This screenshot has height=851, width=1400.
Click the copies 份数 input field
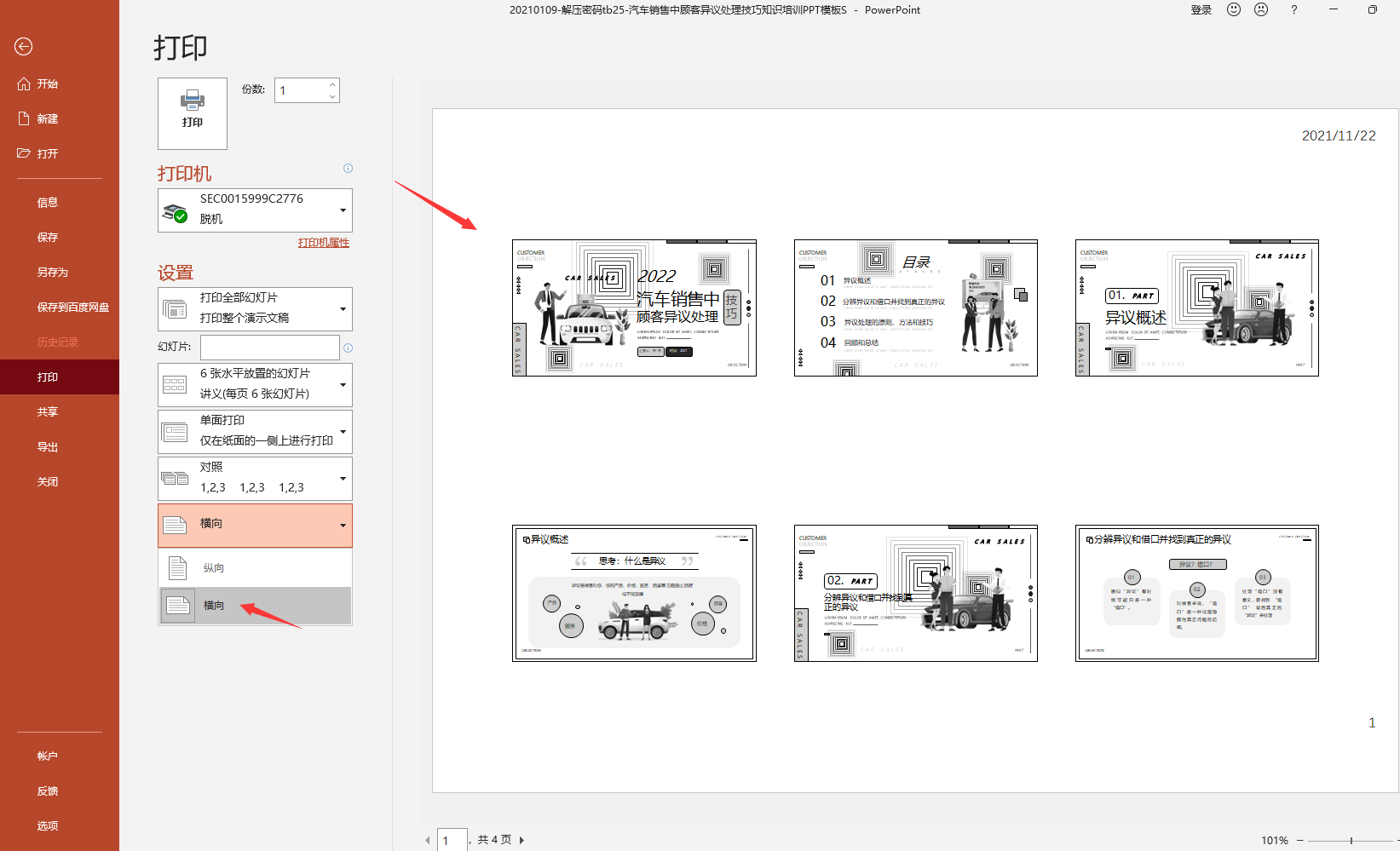(x=301, y=90)
